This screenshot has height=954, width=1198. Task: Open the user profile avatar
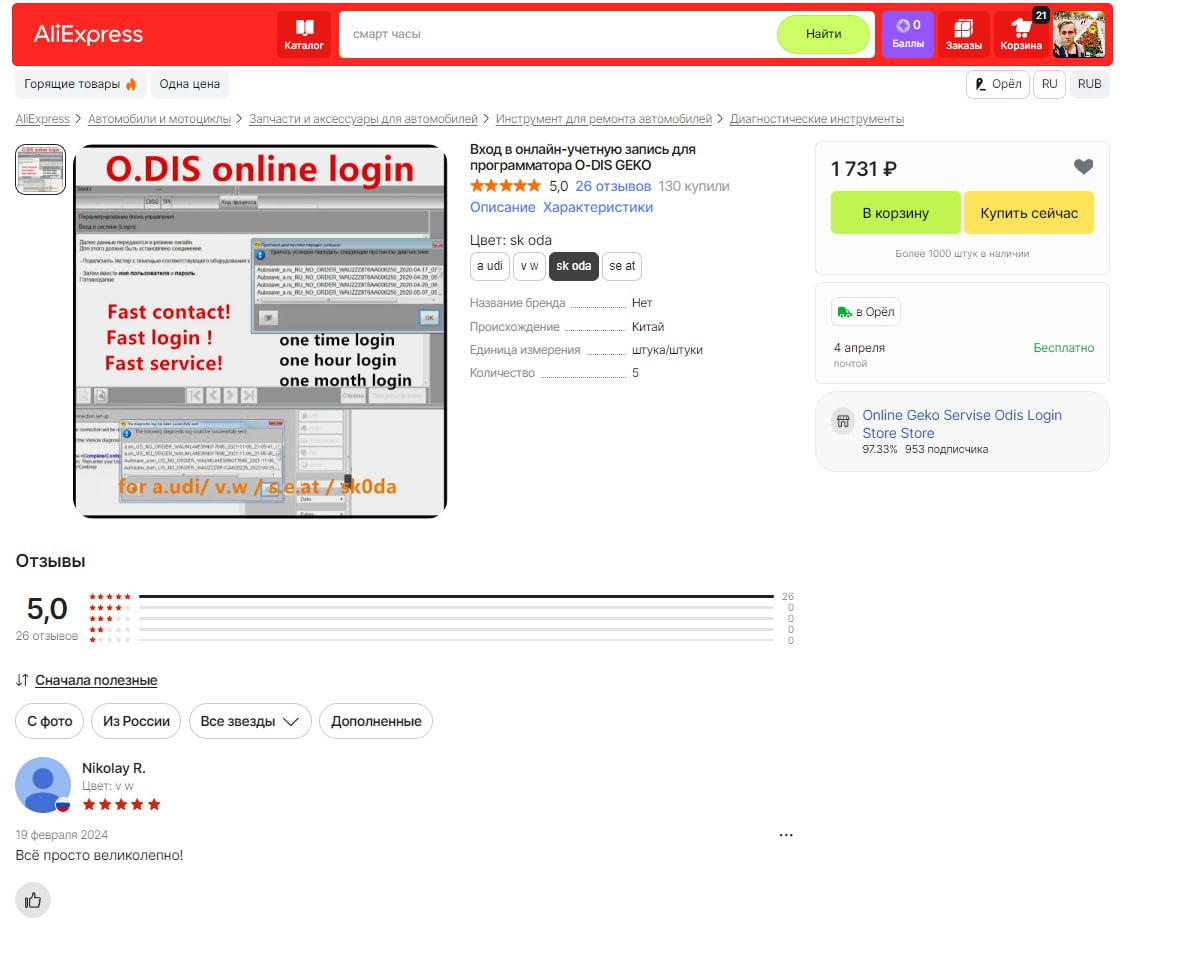click(1078, 34)
